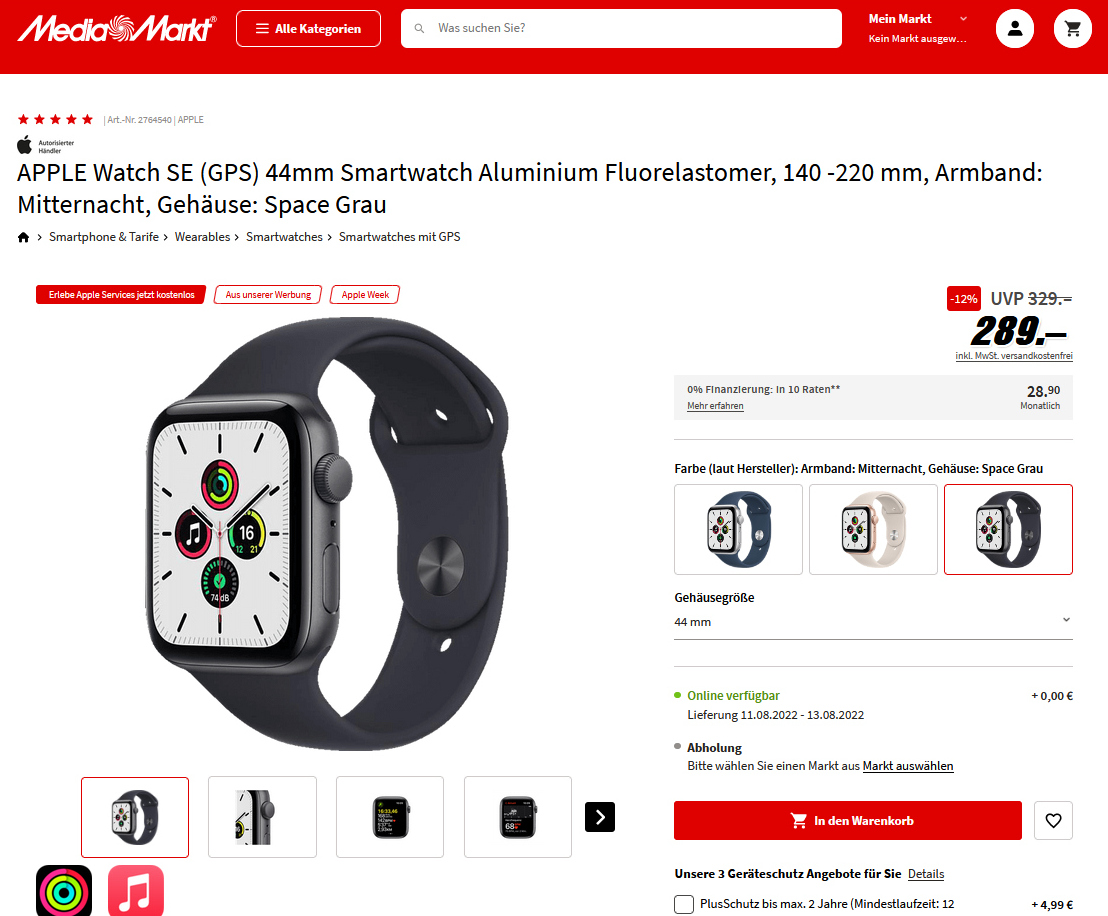Show next product thumbnails with arrow
Image resolution: width=1108 pixels, height=916 pixels.
(x=600, y=817)
